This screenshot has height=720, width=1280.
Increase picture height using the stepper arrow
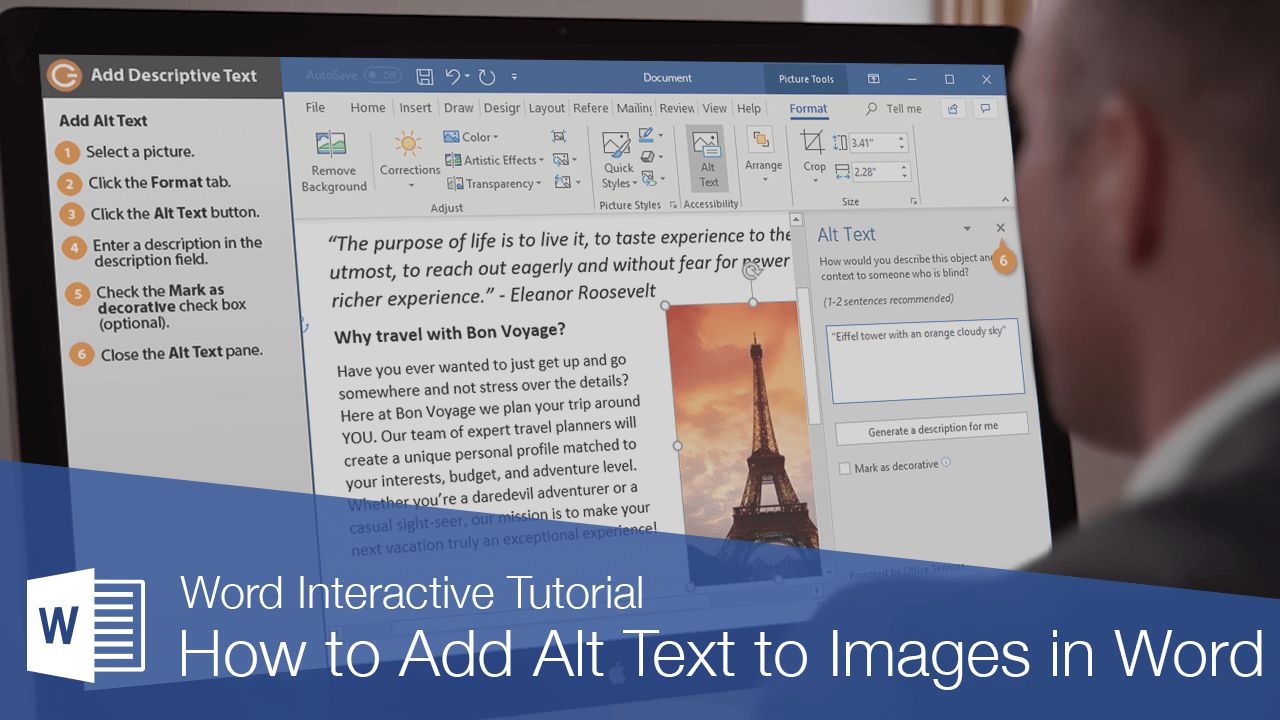(901, 137)
